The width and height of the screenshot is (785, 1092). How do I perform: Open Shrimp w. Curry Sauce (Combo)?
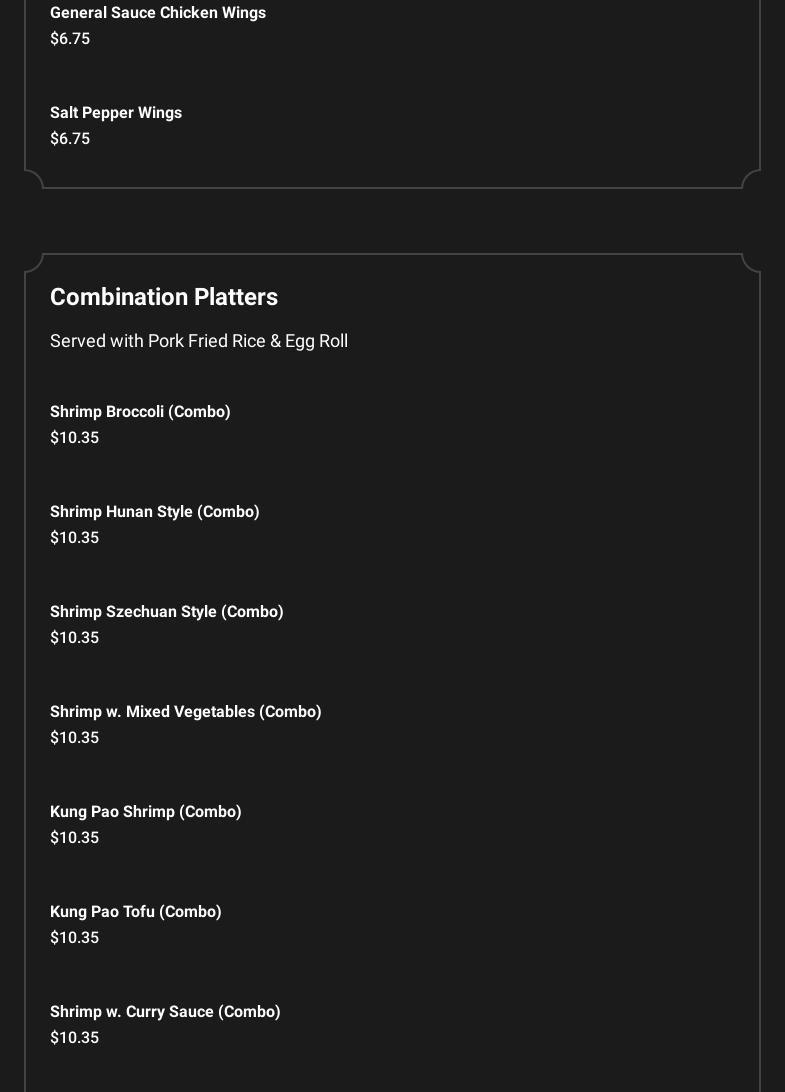pyautogui.click(x=165, y=1012)
